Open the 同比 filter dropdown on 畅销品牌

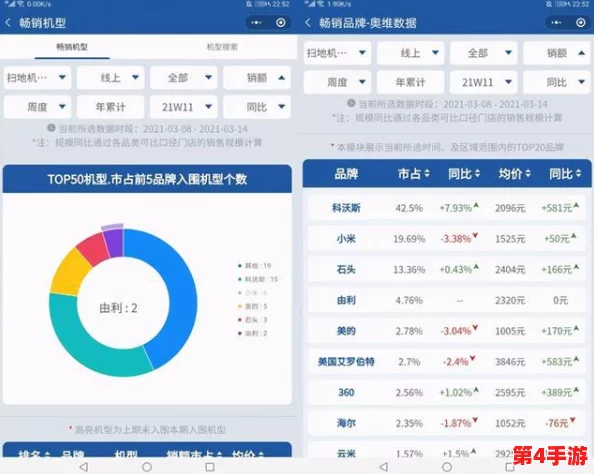pos(557,82)
